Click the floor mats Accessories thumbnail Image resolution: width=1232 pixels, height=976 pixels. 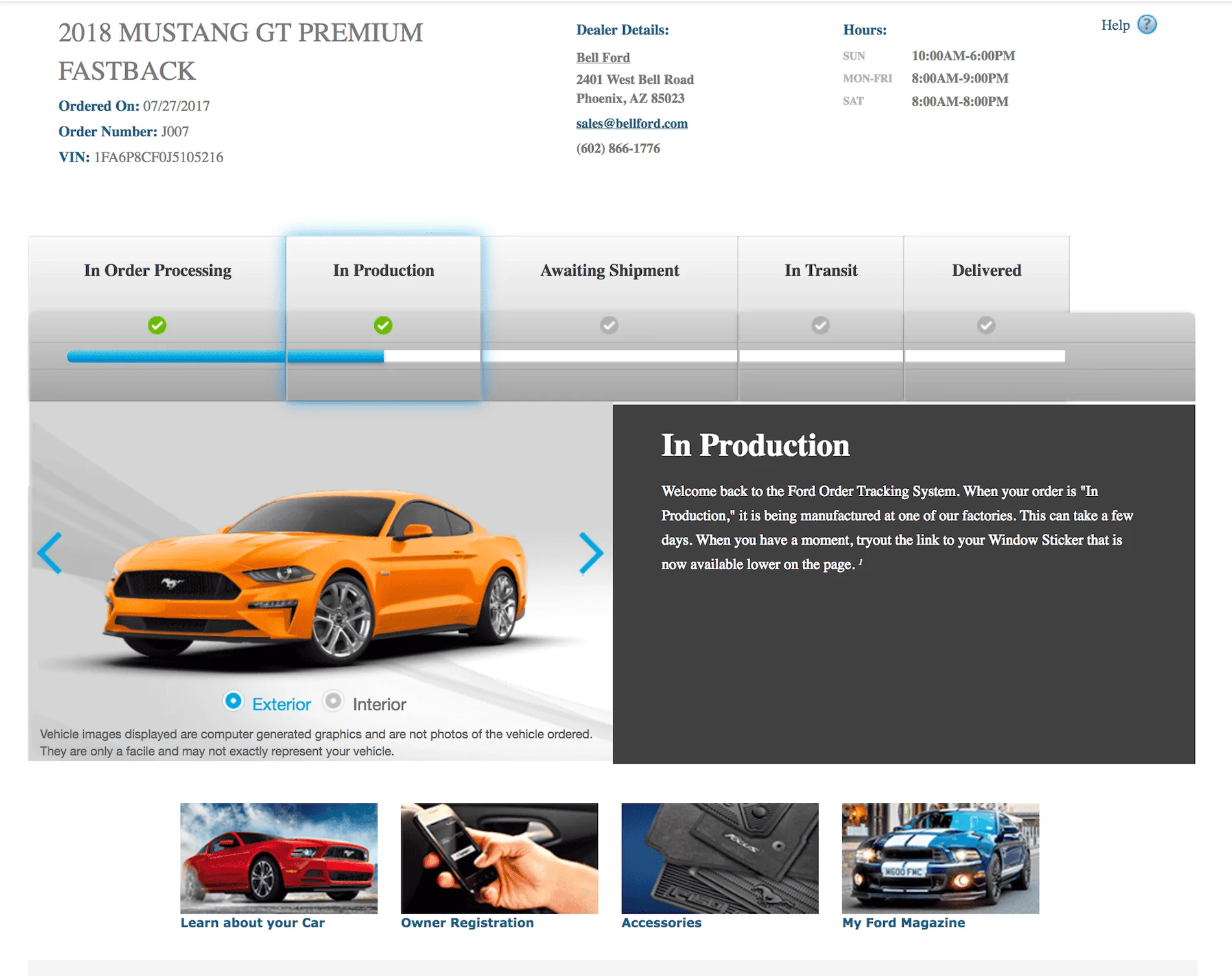720,858
